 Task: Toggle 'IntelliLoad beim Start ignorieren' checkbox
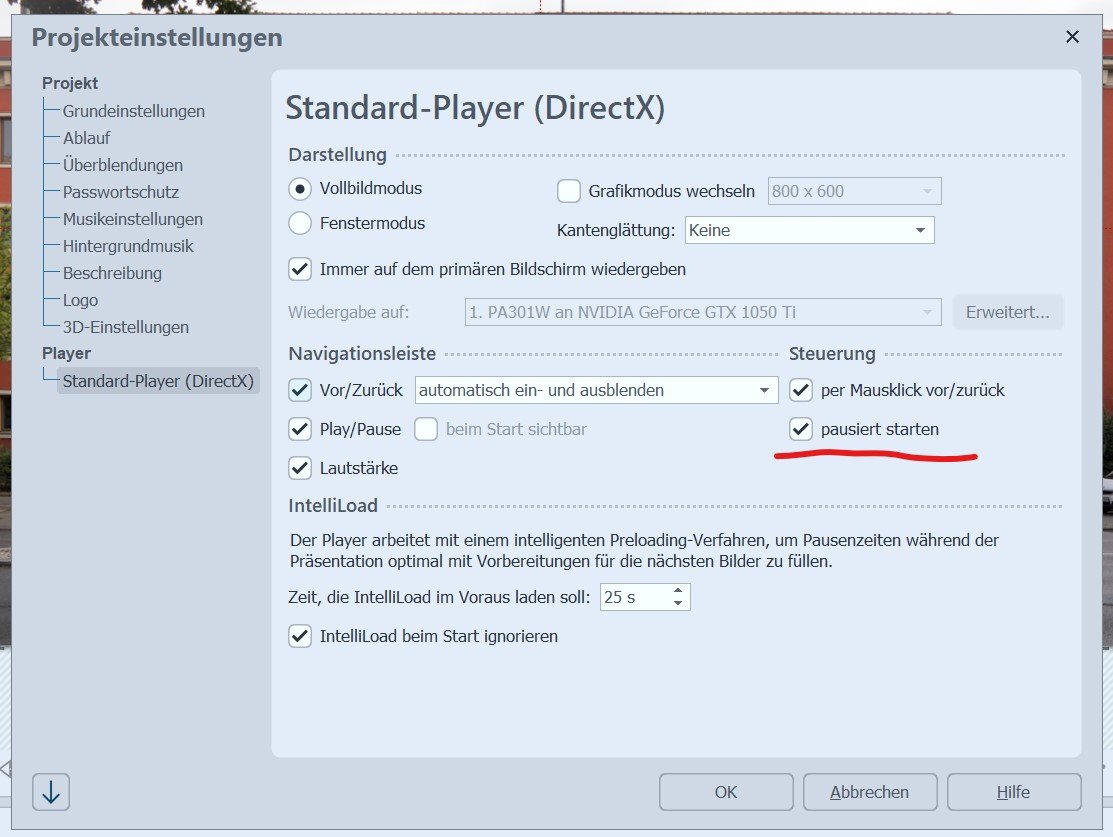[300, 636]
